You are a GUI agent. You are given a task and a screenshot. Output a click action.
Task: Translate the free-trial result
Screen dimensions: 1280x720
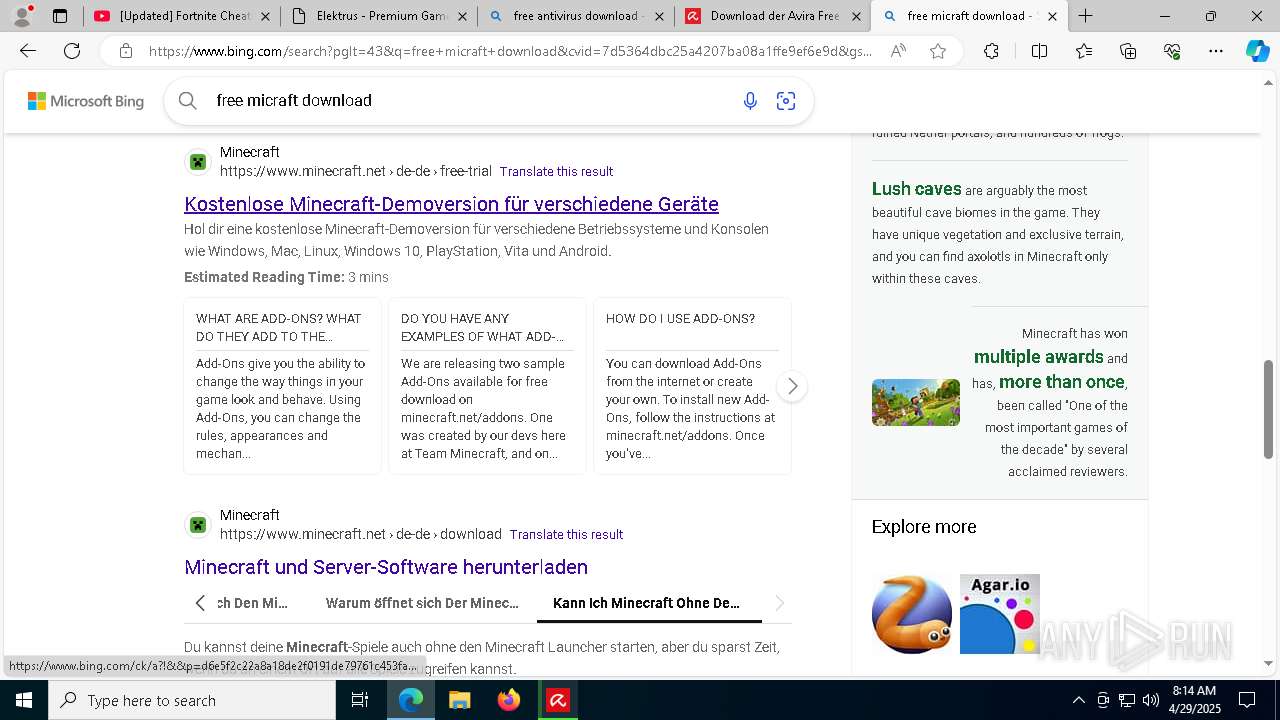click(556, 172)
